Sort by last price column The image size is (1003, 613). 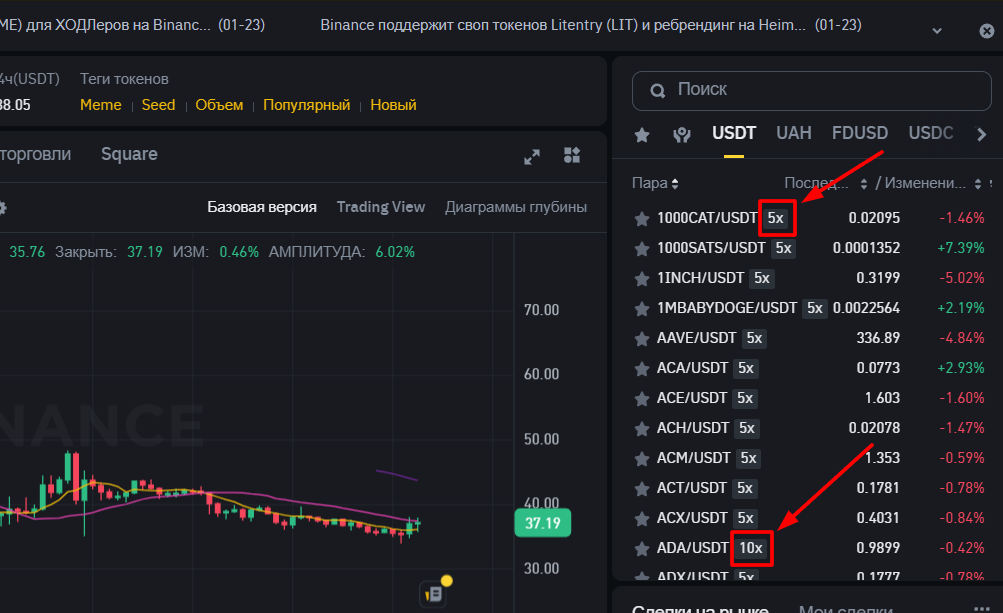[x=826, y=183]
